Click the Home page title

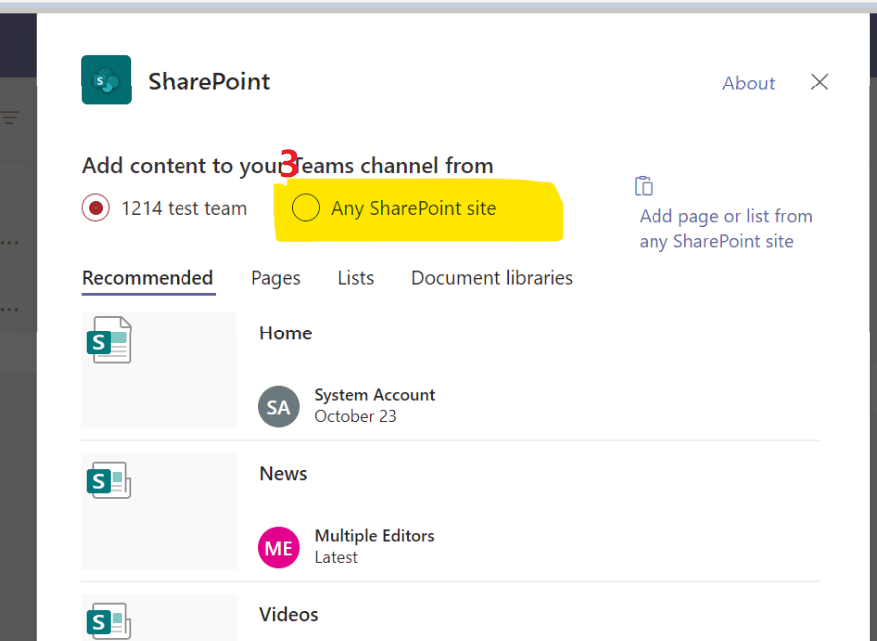click(285, 333)
